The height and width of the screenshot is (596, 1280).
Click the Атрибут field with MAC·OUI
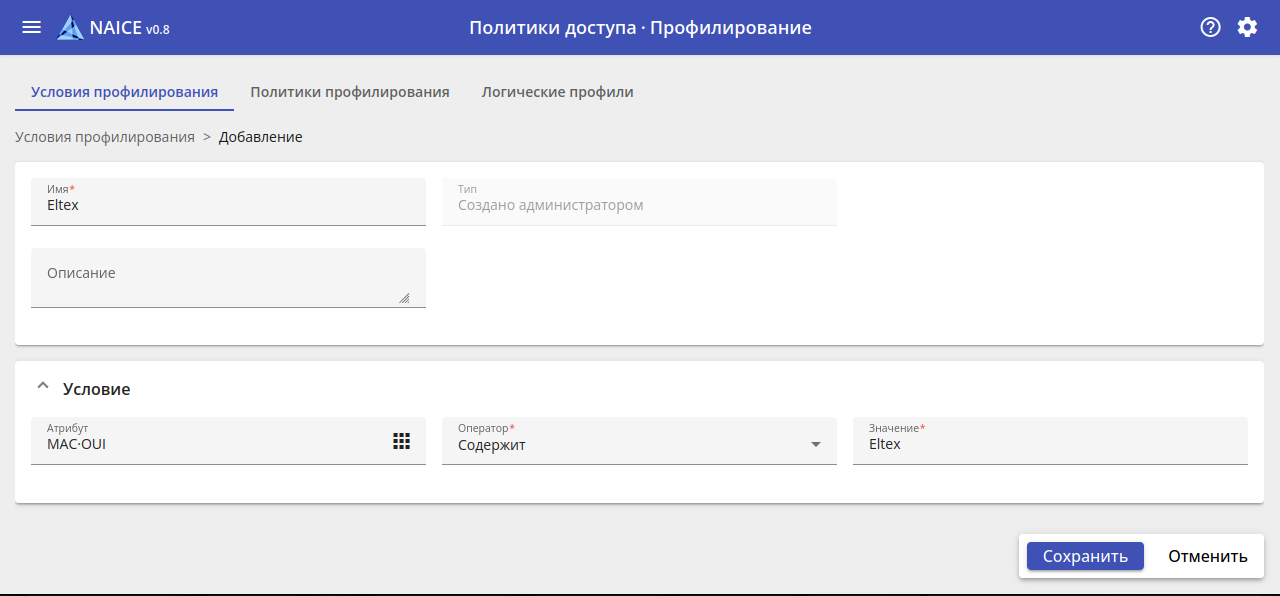210,445
